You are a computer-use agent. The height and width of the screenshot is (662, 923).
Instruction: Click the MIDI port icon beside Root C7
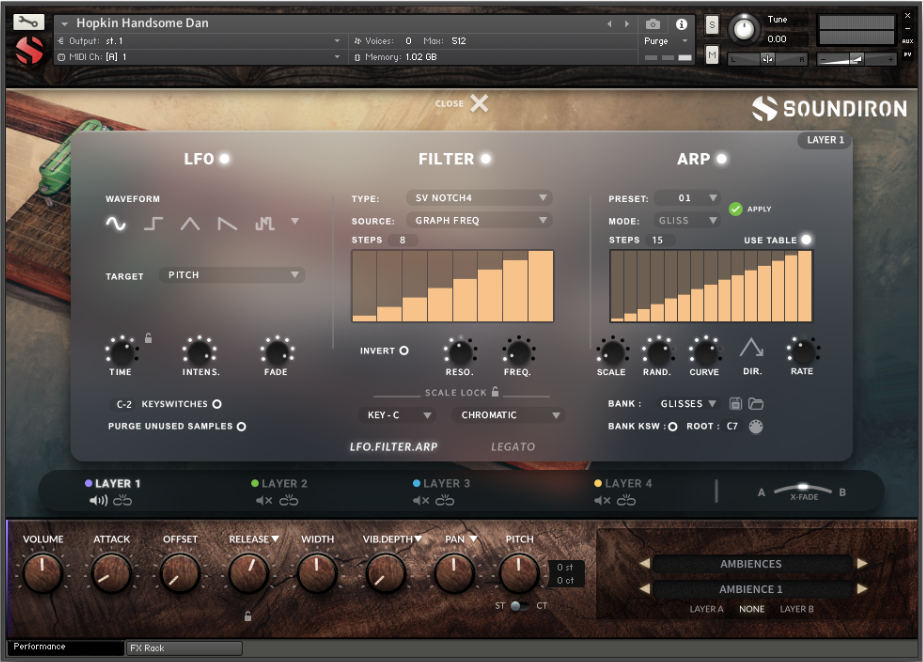click(755, 425)
